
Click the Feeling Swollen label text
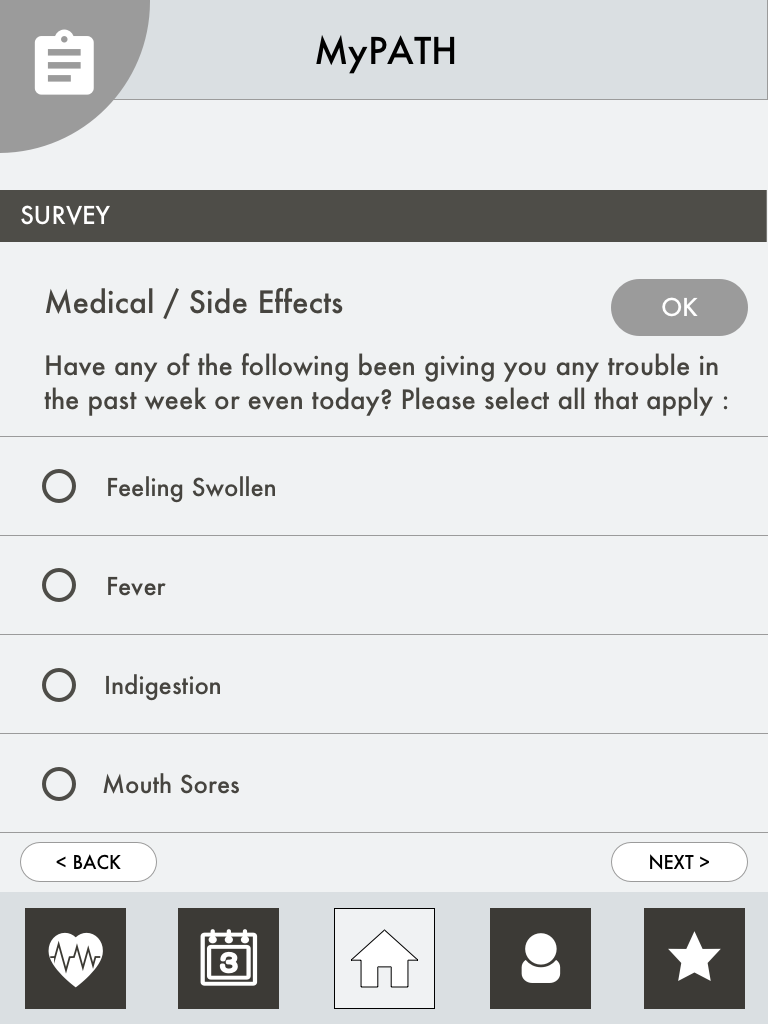[191, 488]
